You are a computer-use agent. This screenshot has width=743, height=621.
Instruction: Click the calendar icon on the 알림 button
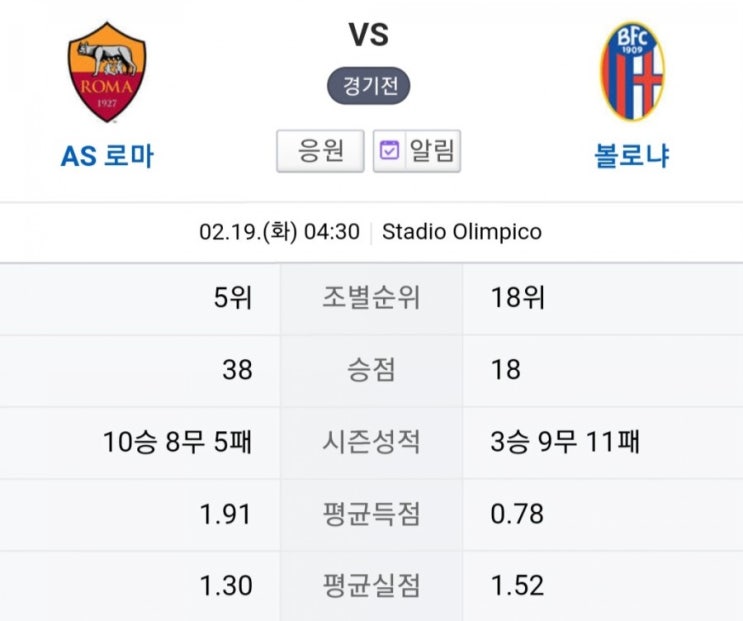pos(390,151)
